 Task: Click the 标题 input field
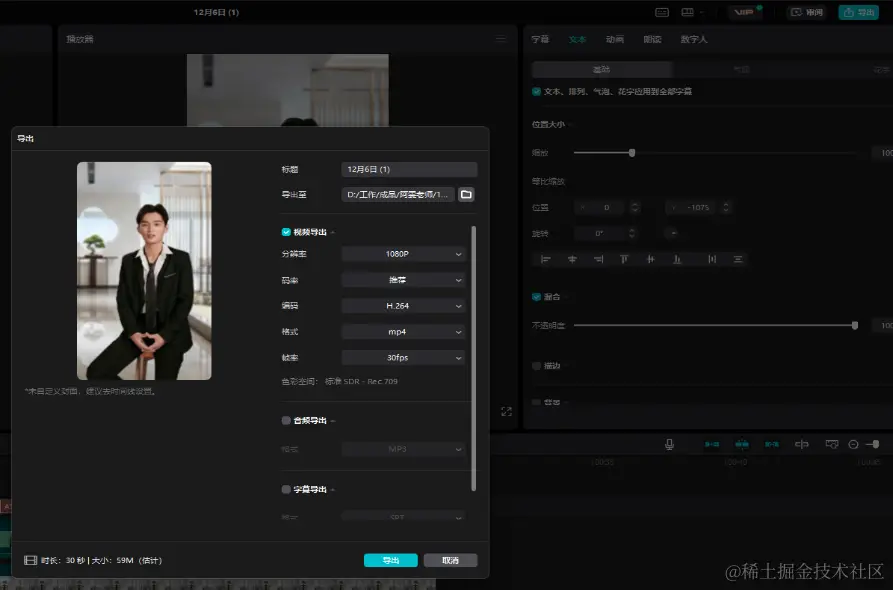pyautogui.click(x=409, y=169)
